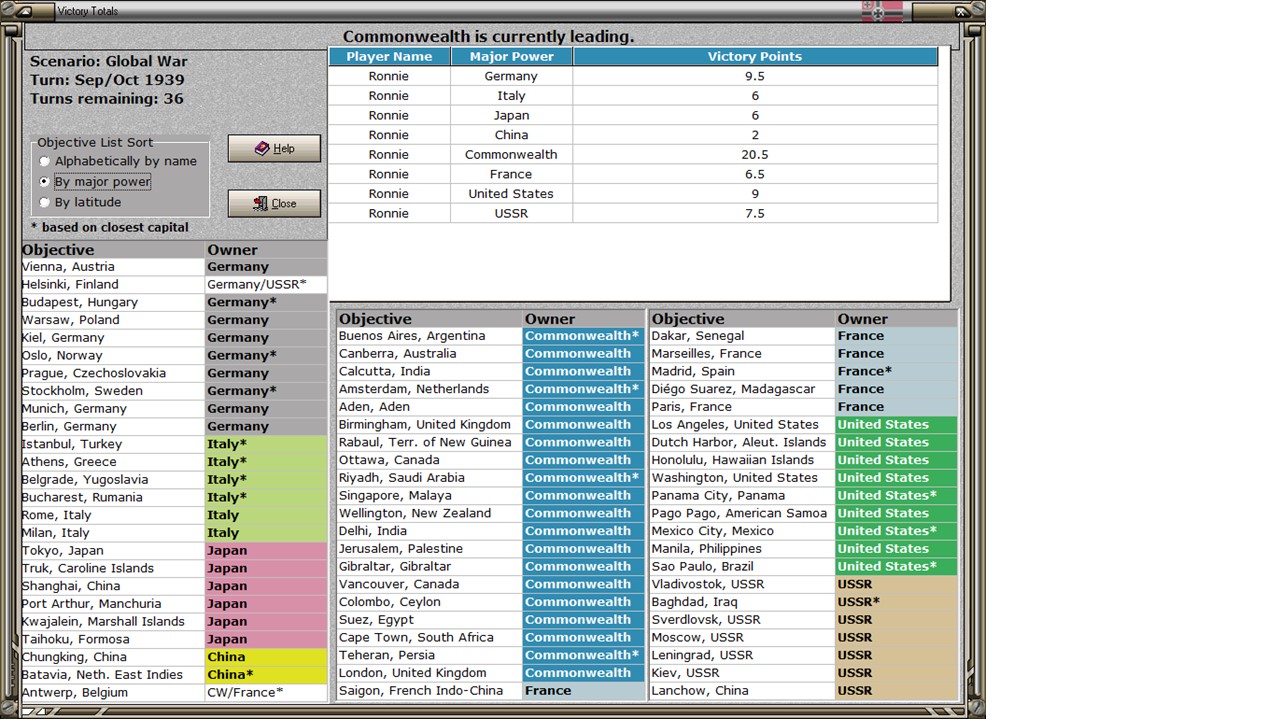This screenshot has height=720, width=1280.
Task: Click the United States major power cell
Action: coord(511,193)
